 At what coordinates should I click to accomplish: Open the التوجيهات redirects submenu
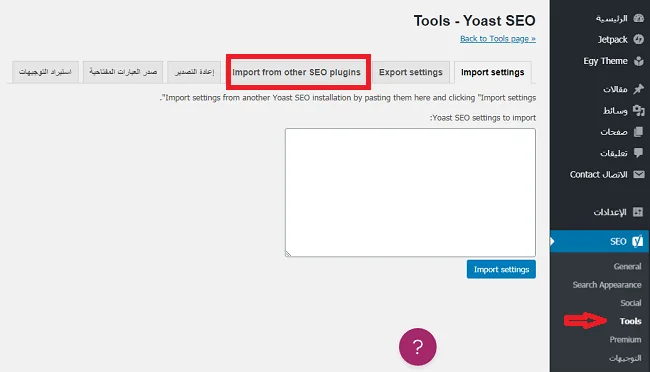[x=625, y=357]
